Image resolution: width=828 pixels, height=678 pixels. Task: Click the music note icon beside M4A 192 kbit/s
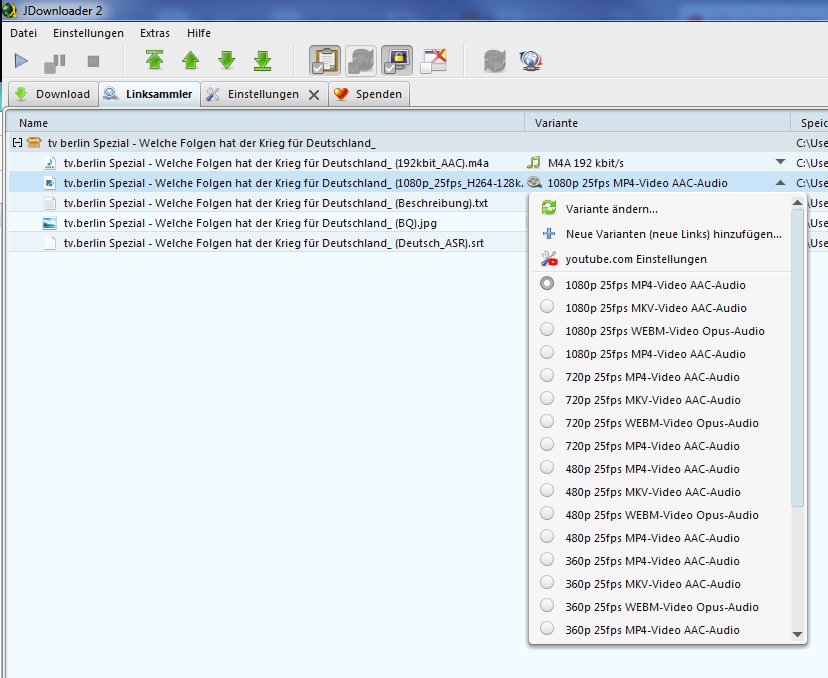pos(534,163)
